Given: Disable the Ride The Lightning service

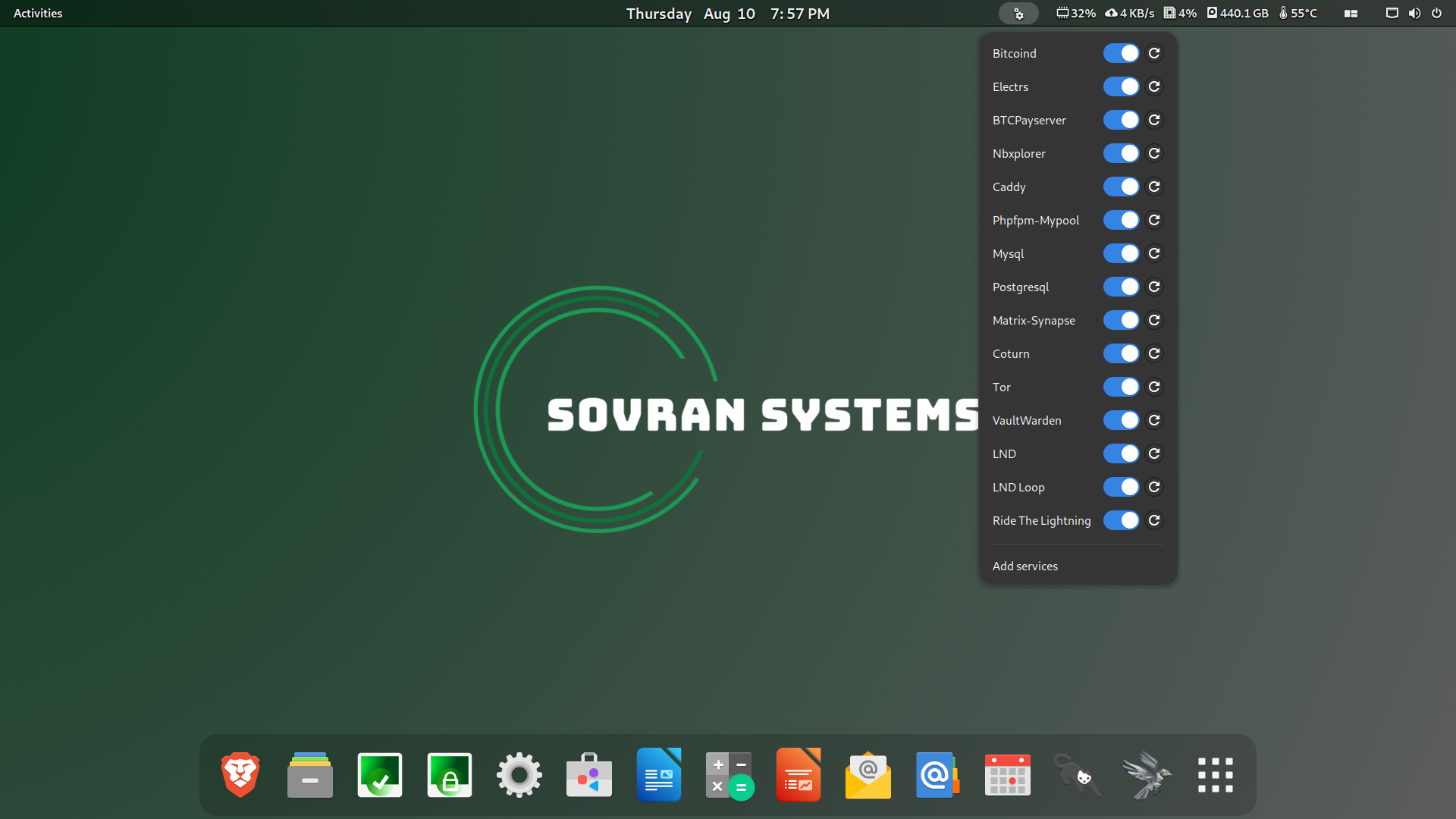Looking at the screenshot, I should coord(1121,520).
